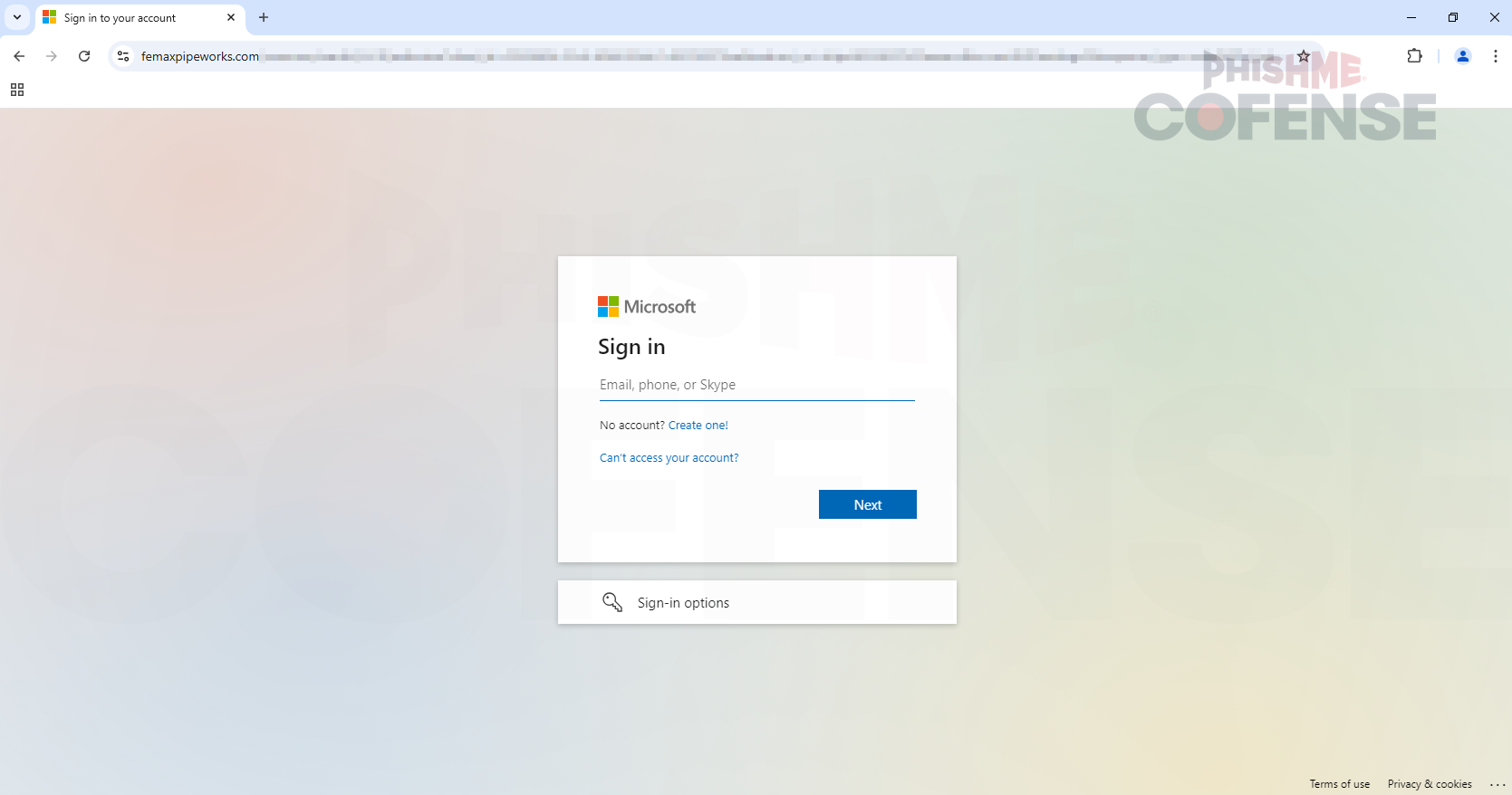Expand the footer ellipsis more options
Screen dimensions: 1512x795
click(x=1497, y=784)
